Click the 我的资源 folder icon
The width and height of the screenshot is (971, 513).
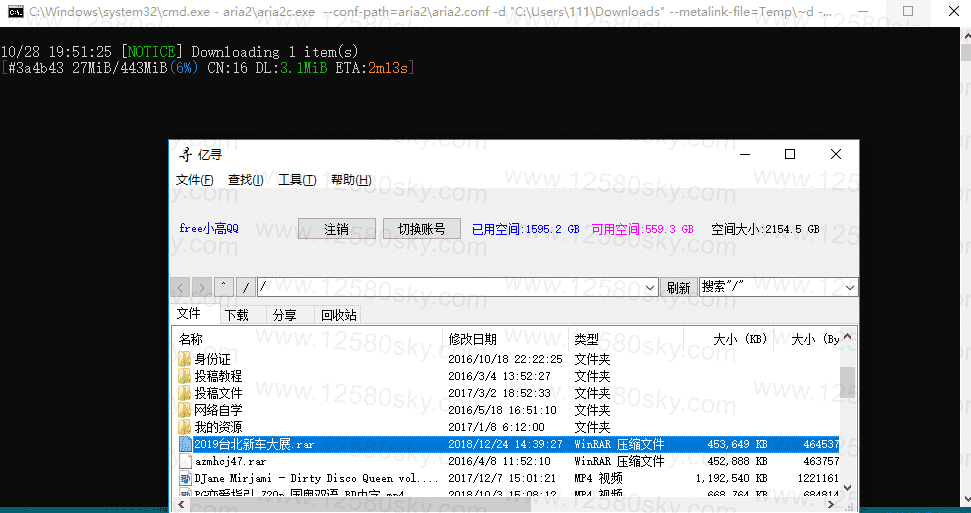pyautogui.click(x=185, y=427)
